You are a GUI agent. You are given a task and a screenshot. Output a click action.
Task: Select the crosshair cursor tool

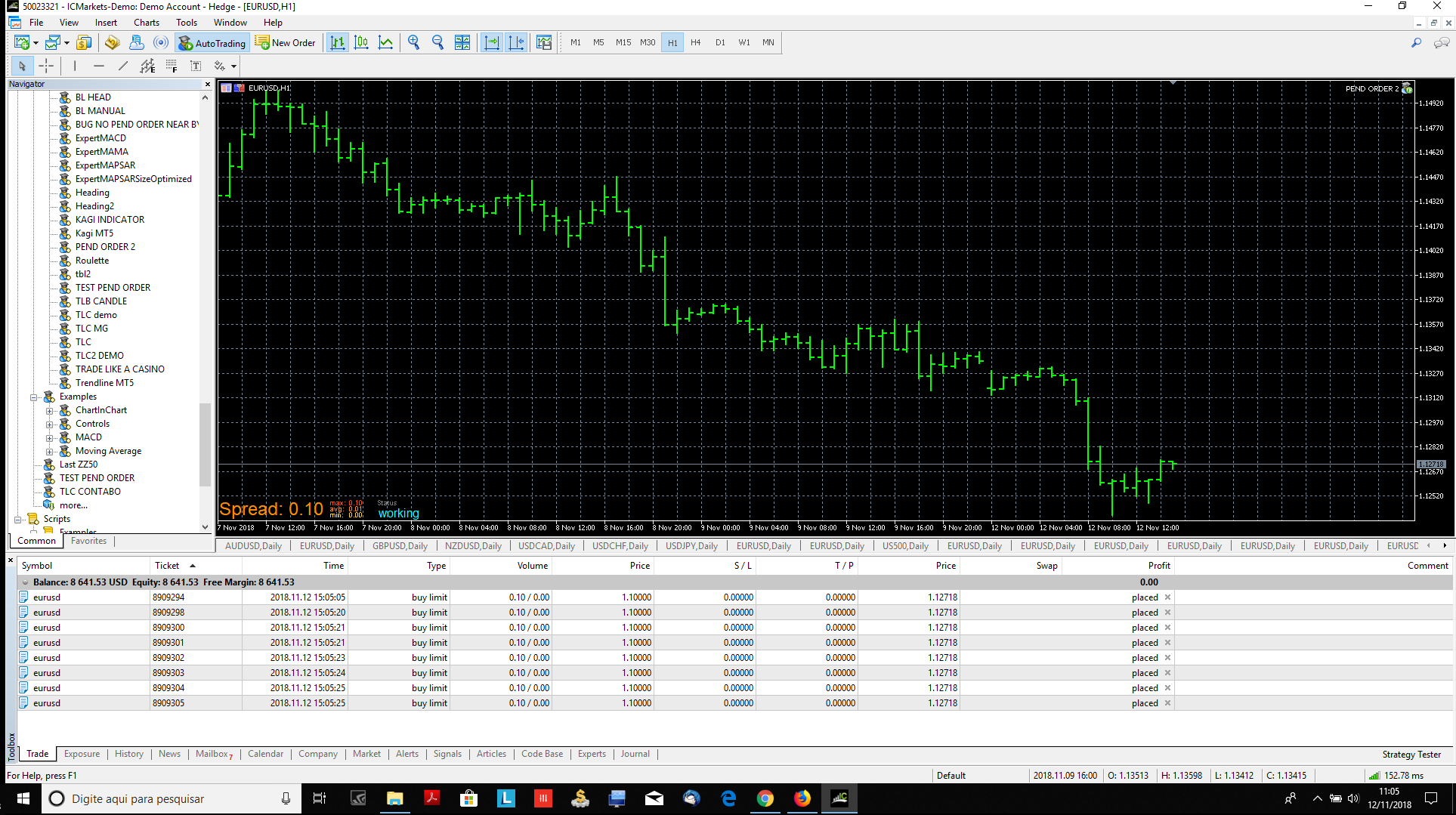click(46, 66)
